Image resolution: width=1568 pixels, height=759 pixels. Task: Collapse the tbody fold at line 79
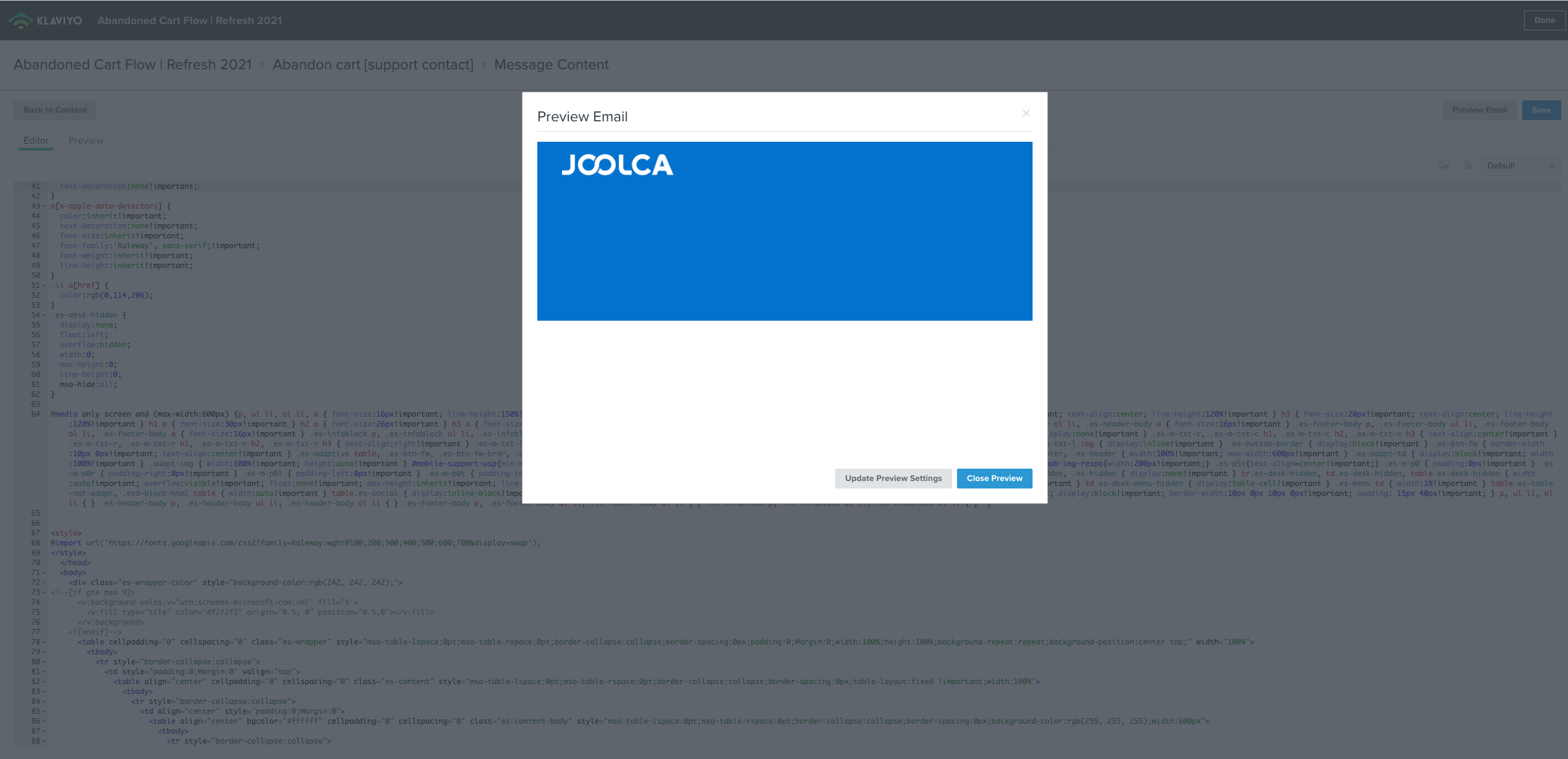44,652
